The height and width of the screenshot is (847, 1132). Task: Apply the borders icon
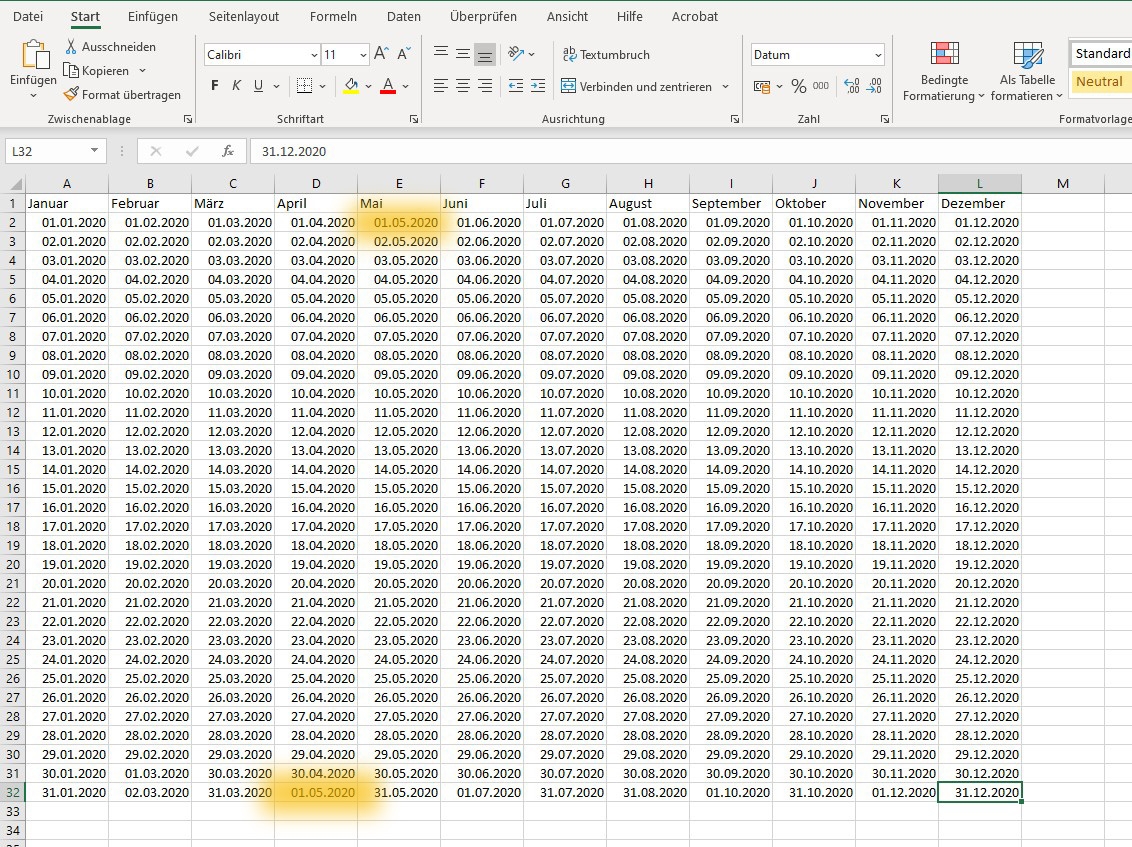pyautogui.click(x=305, y=86)
